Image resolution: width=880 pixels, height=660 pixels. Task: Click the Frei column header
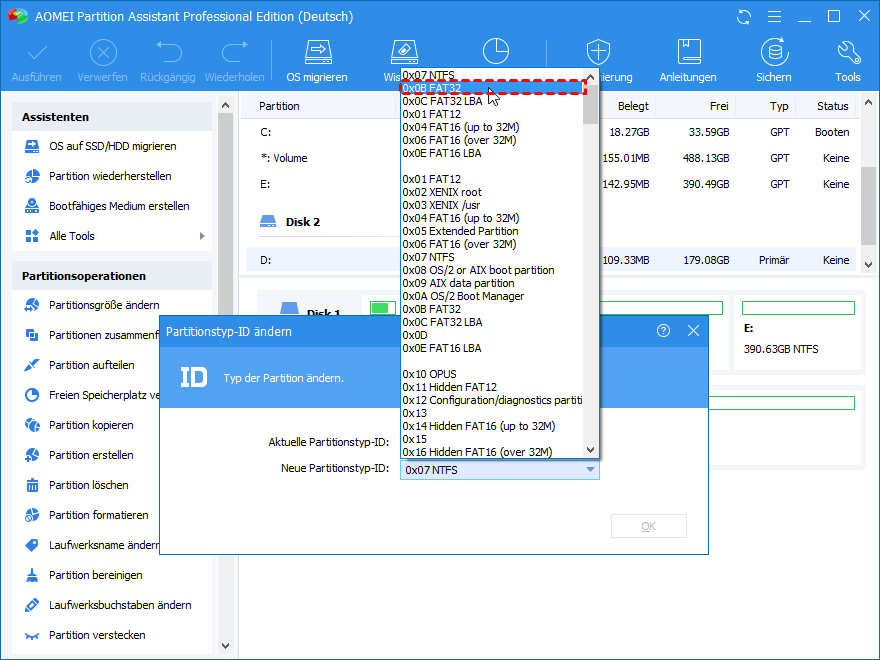[x=719, y=106]
